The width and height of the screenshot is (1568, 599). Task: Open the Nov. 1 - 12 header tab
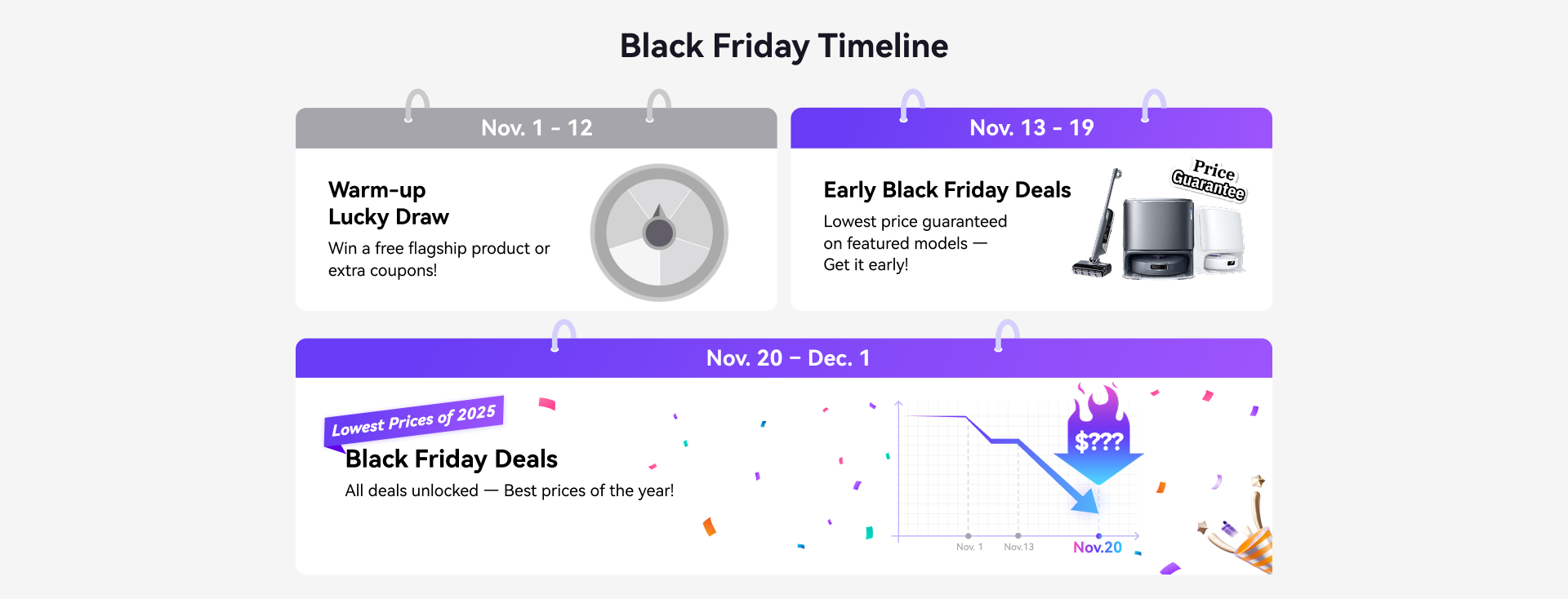[x=537, y=128]
